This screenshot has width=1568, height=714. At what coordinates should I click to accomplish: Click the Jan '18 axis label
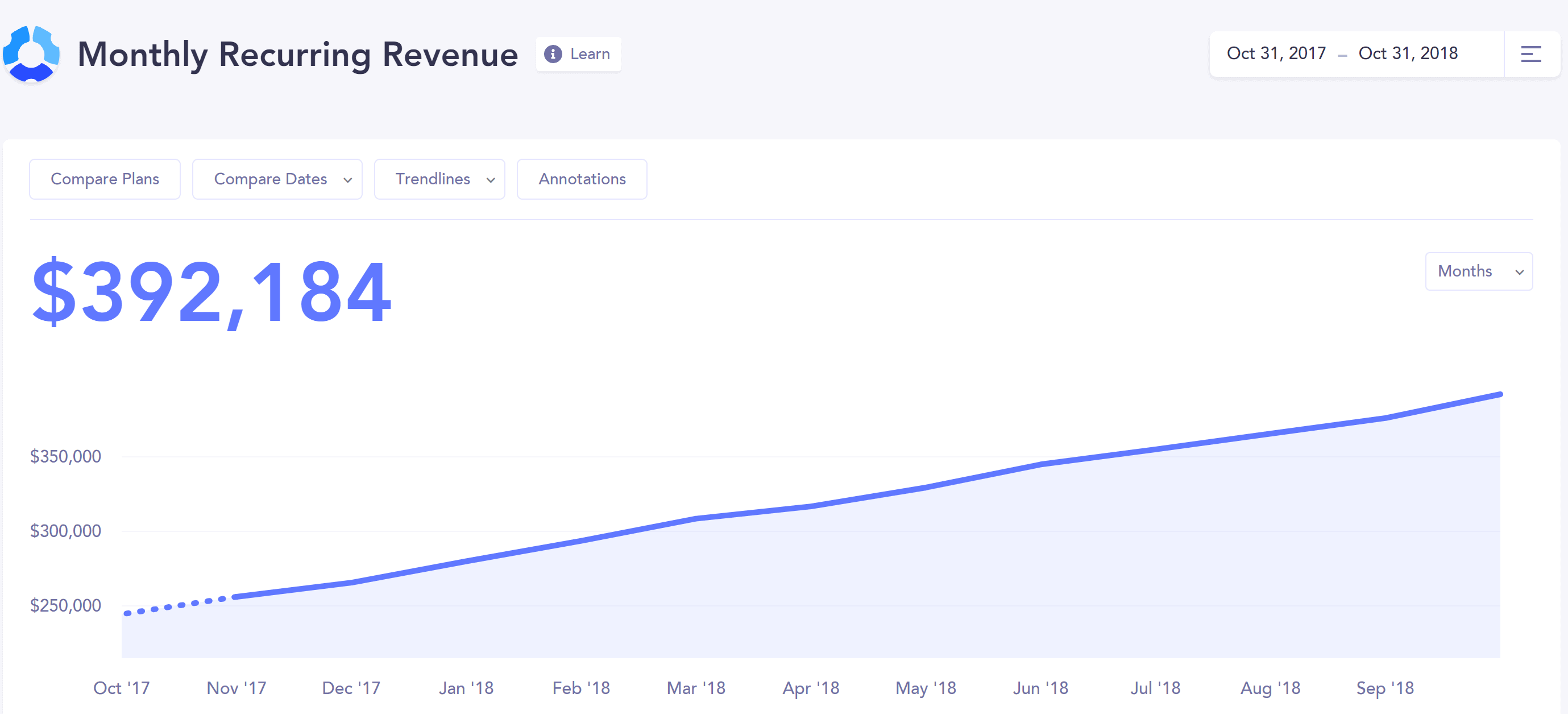pos(466,688)
